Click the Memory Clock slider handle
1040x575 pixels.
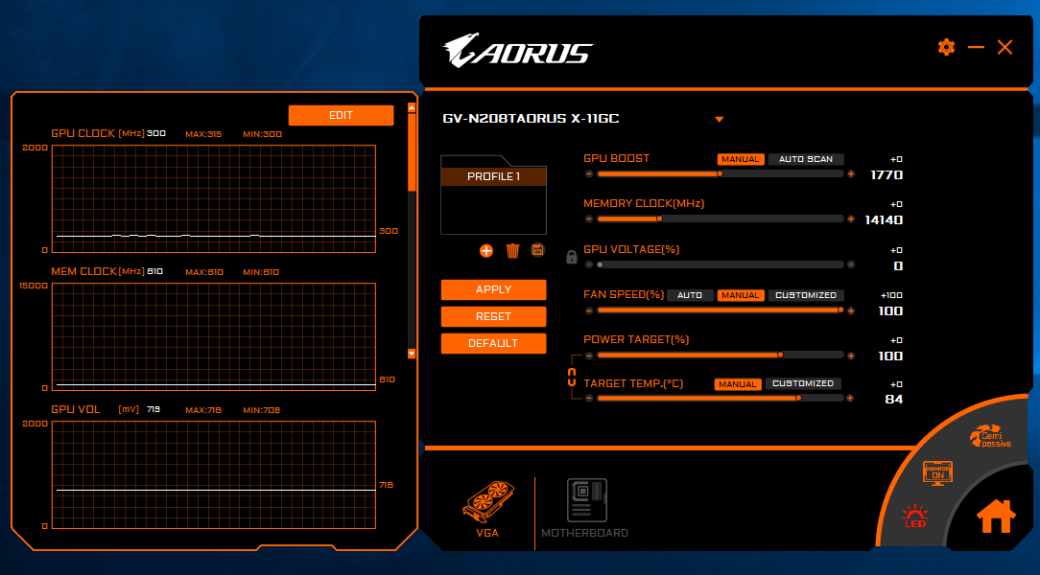pos(659,219)
